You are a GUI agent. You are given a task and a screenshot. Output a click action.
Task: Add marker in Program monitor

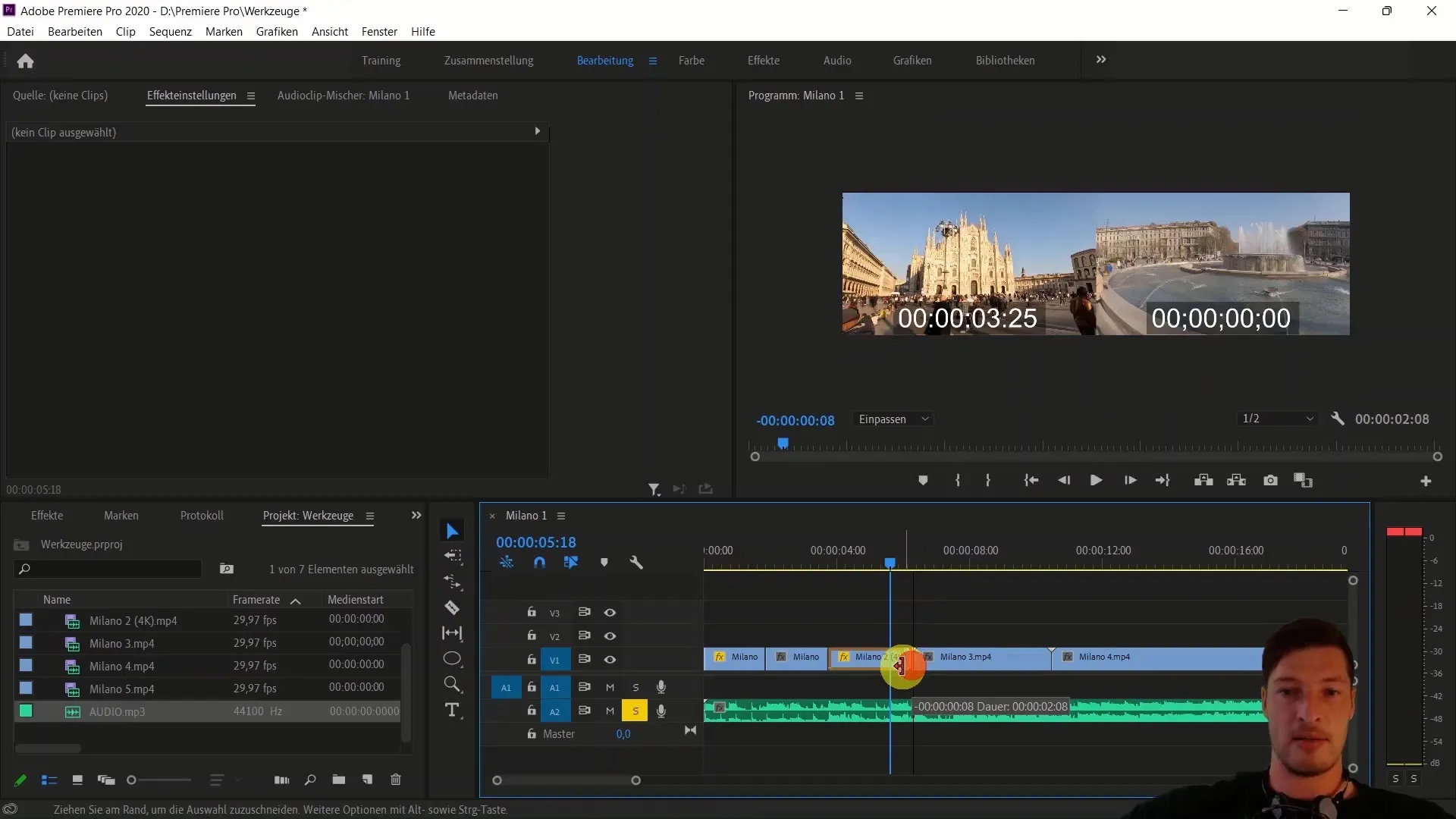(x=923, y=481)
